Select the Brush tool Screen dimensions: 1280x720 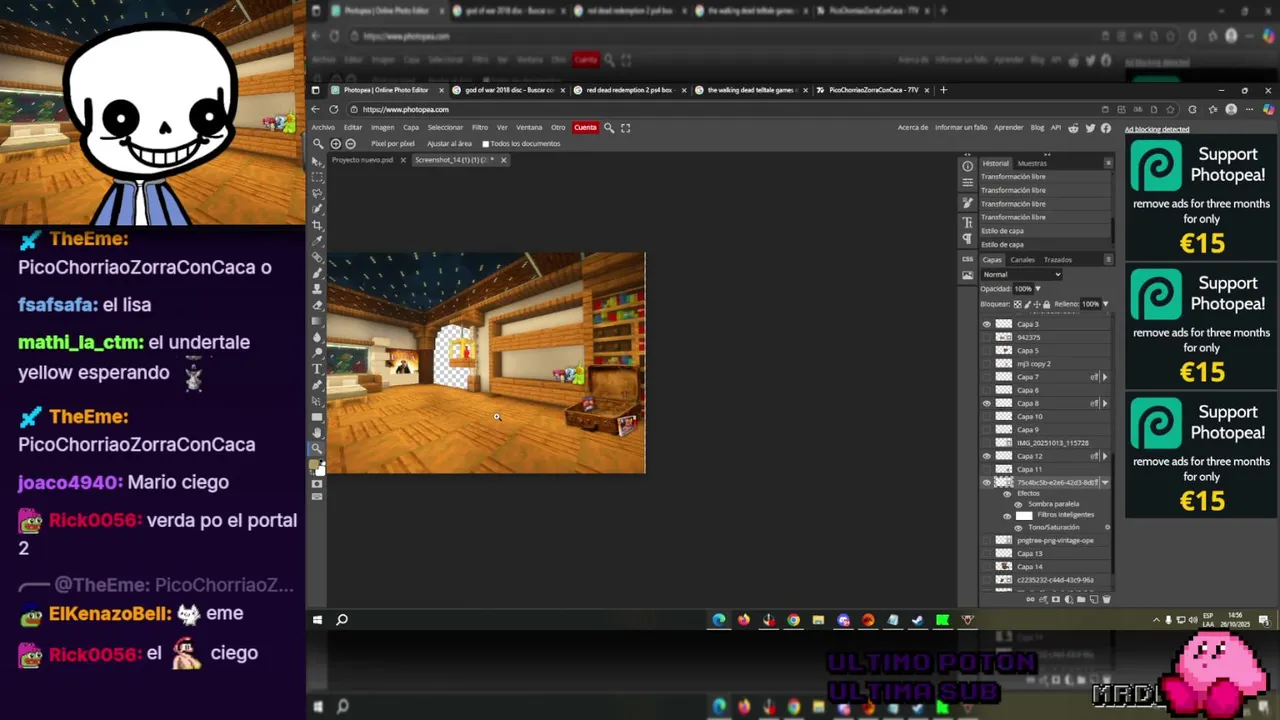[317, 273]
